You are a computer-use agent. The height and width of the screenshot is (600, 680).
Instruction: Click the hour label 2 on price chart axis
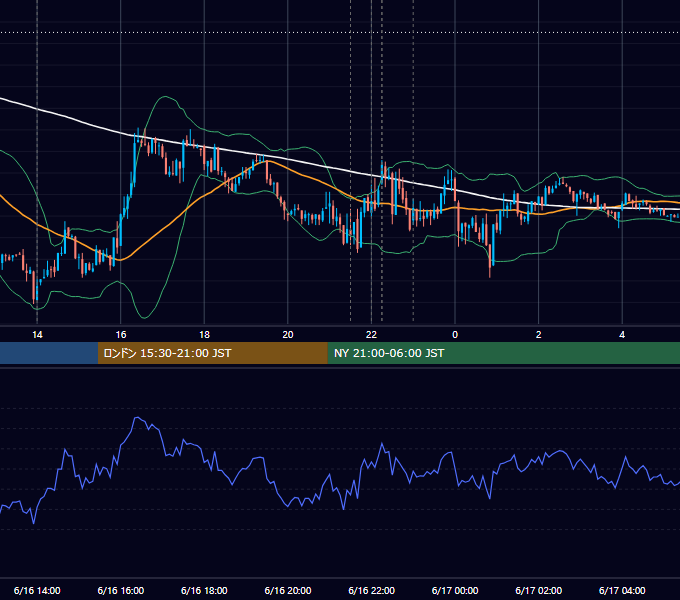pos(539,335)
